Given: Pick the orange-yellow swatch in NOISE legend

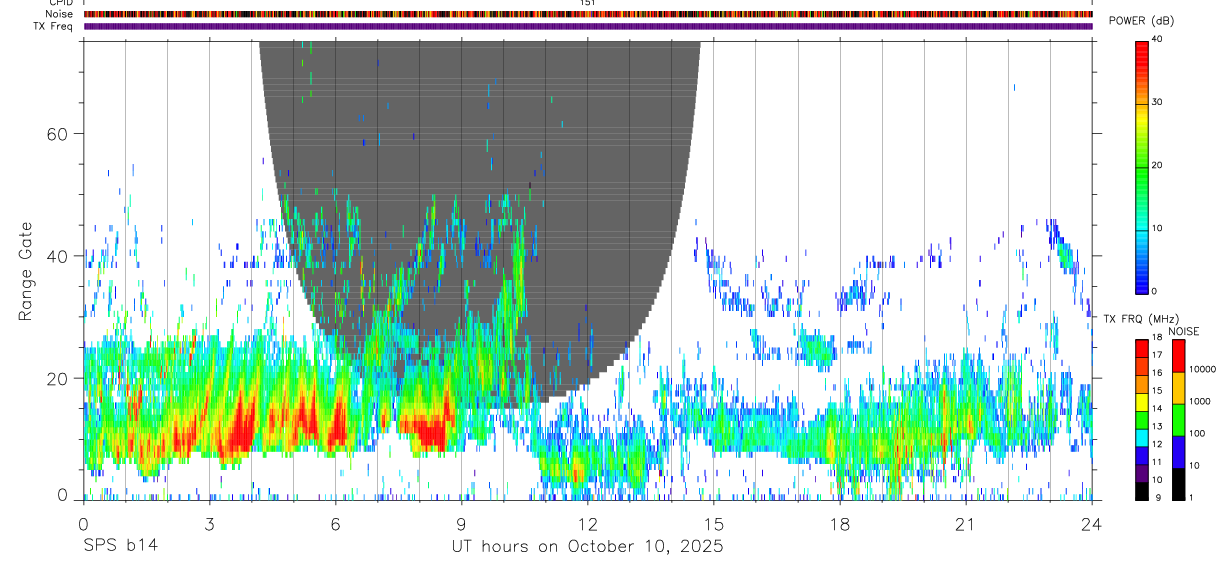Looking at the screenshot, I should click(x=1177, y=387).
